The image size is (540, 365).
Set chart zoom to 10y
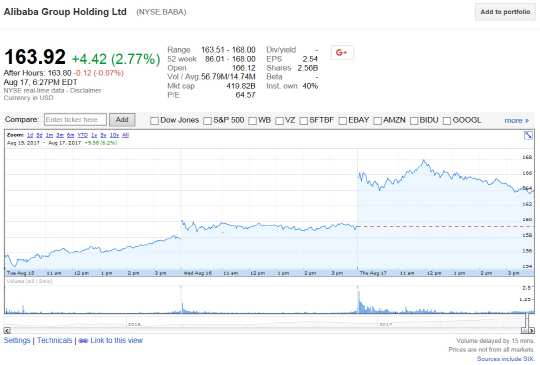click(114, 135)
